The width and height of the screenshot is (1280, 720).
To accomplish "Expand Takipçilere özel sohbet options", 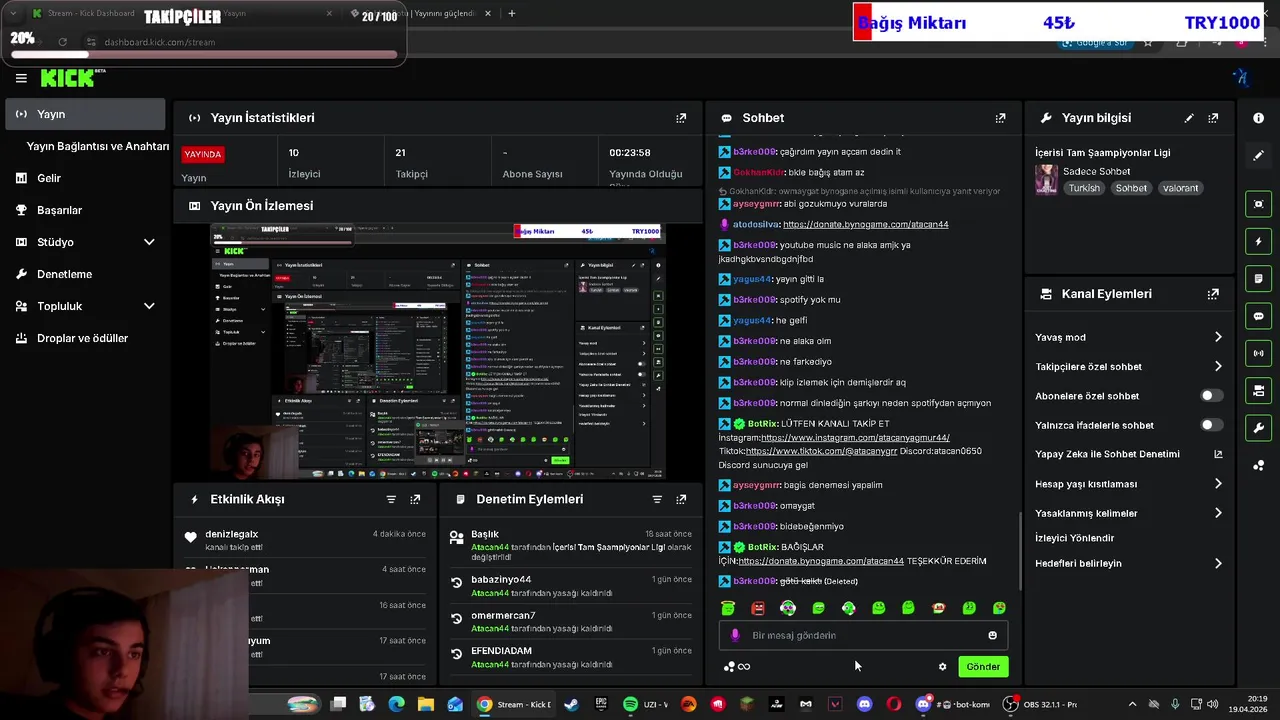I will click(1218, 366).
